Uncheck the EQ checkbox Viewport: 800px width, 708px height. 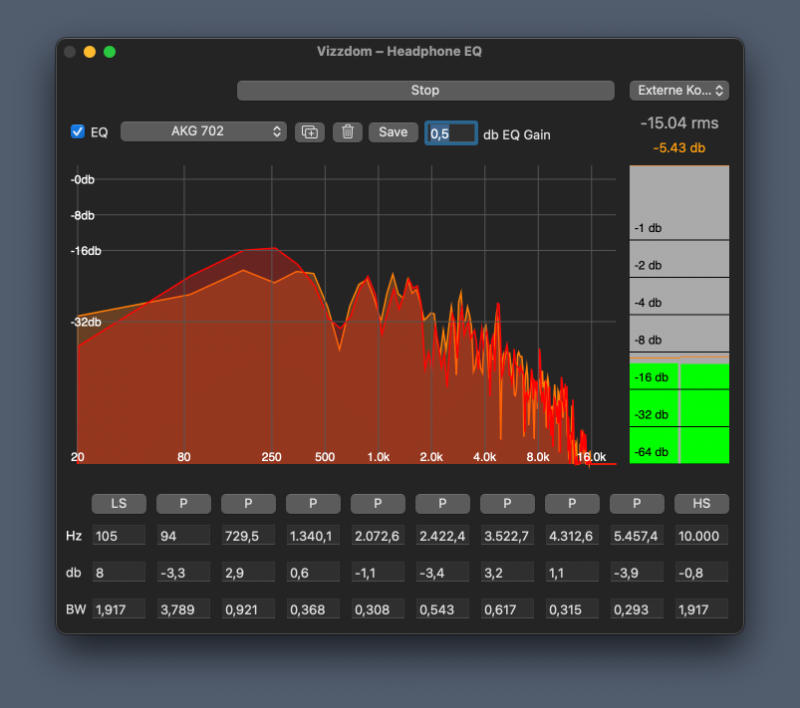[78, 132]
